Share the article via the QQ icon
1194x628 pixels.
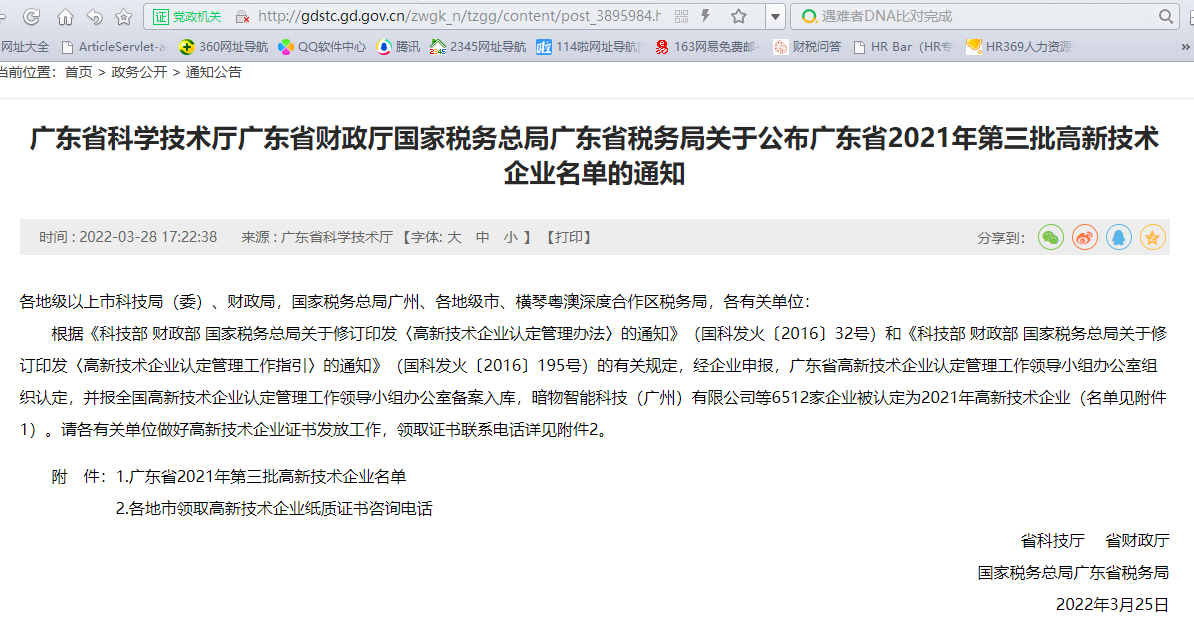(x=1119, y=237)
